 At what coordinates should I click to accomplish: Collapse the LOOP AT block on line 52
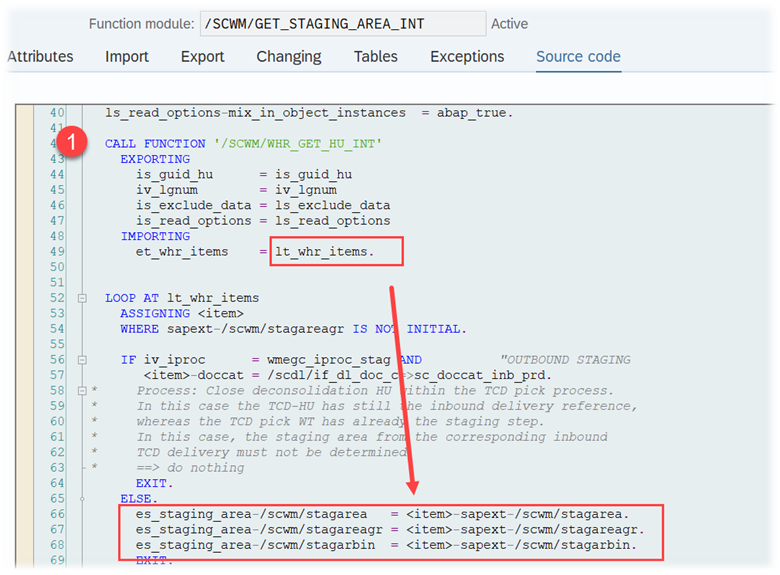[83, 298]
